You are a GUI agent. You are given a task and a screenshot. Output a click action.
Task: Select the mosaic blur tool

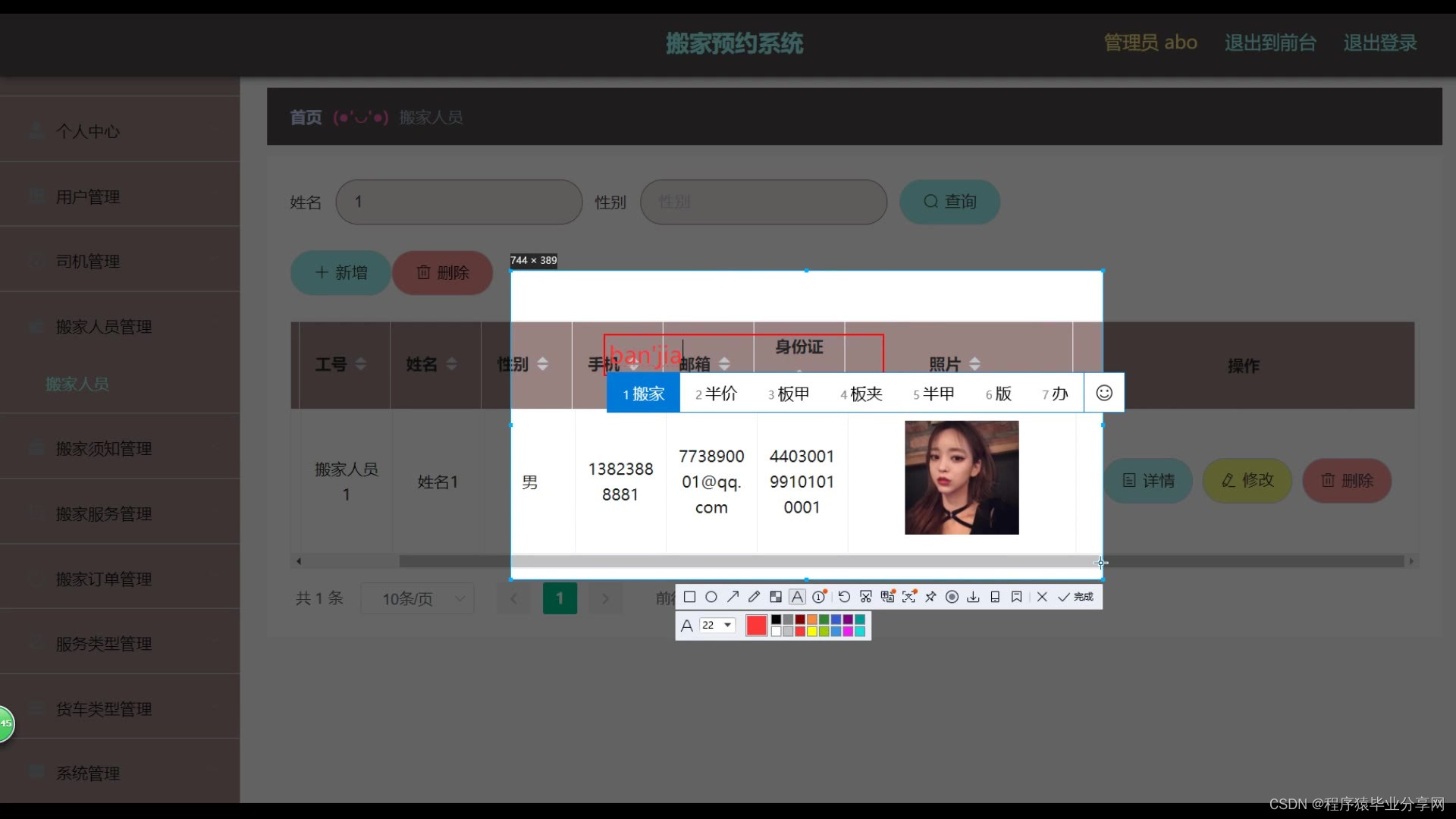(776, 597)
